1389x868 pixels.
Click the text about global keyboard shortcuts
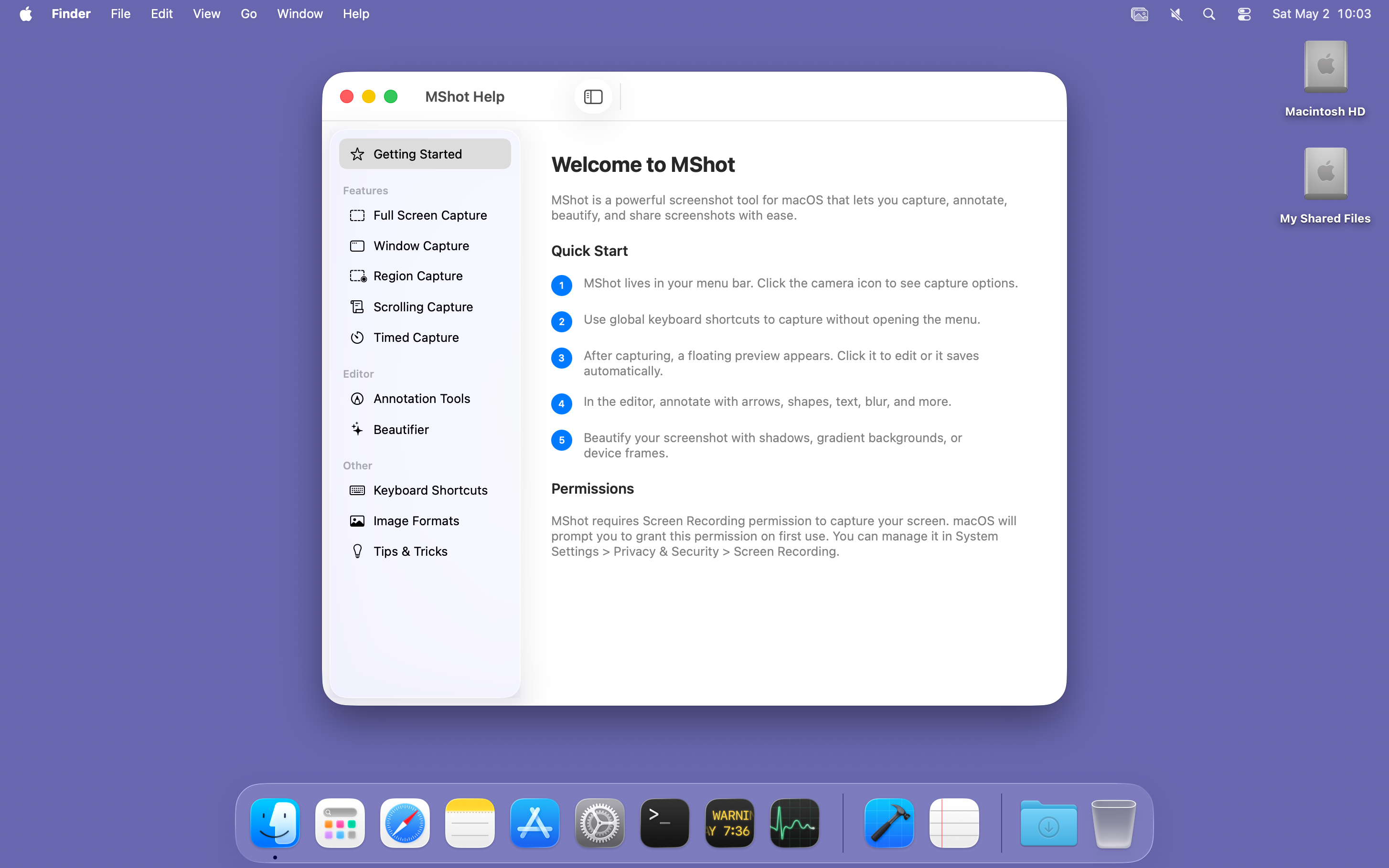coord(781,319)
